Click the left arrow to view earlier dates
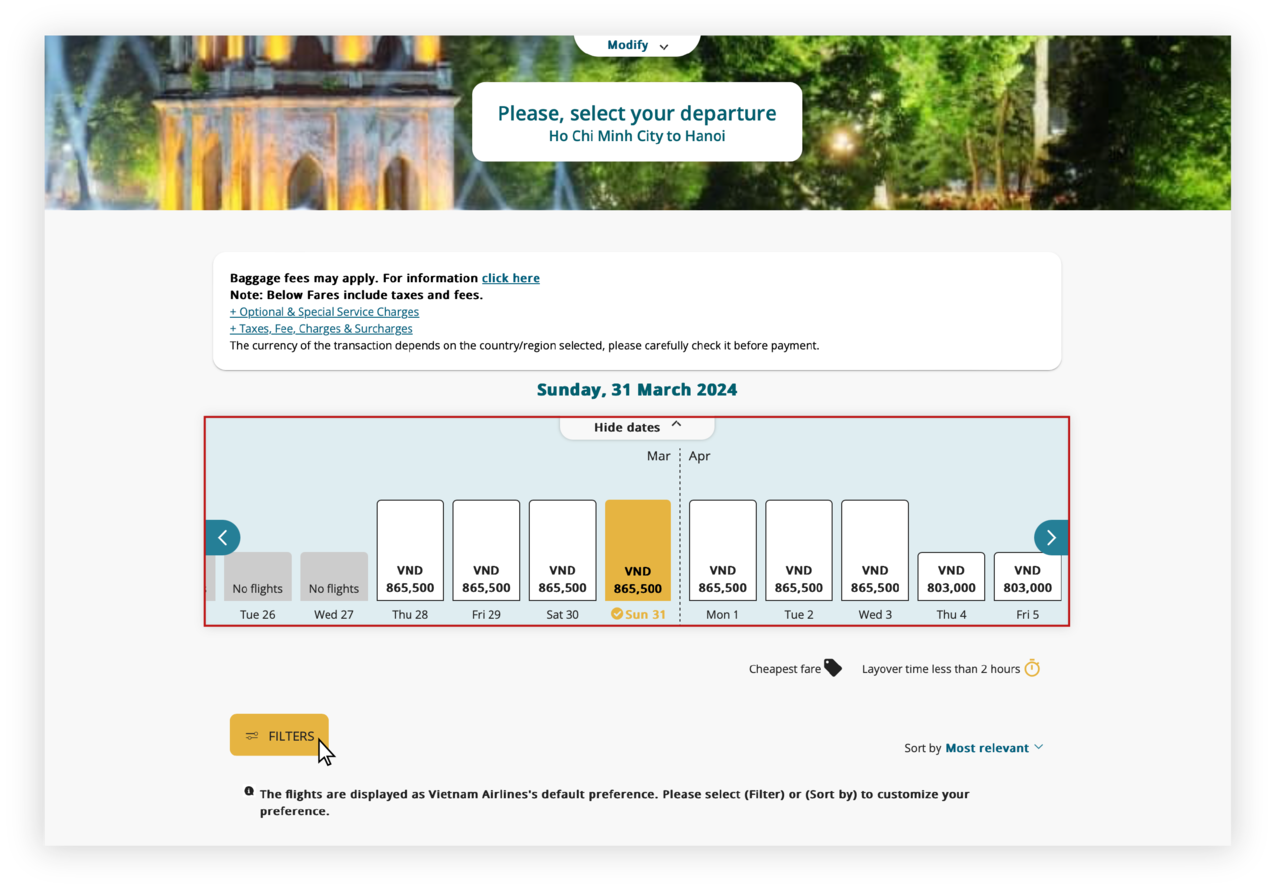Screen dimensions: 1276x888 [x=222, y=537]
